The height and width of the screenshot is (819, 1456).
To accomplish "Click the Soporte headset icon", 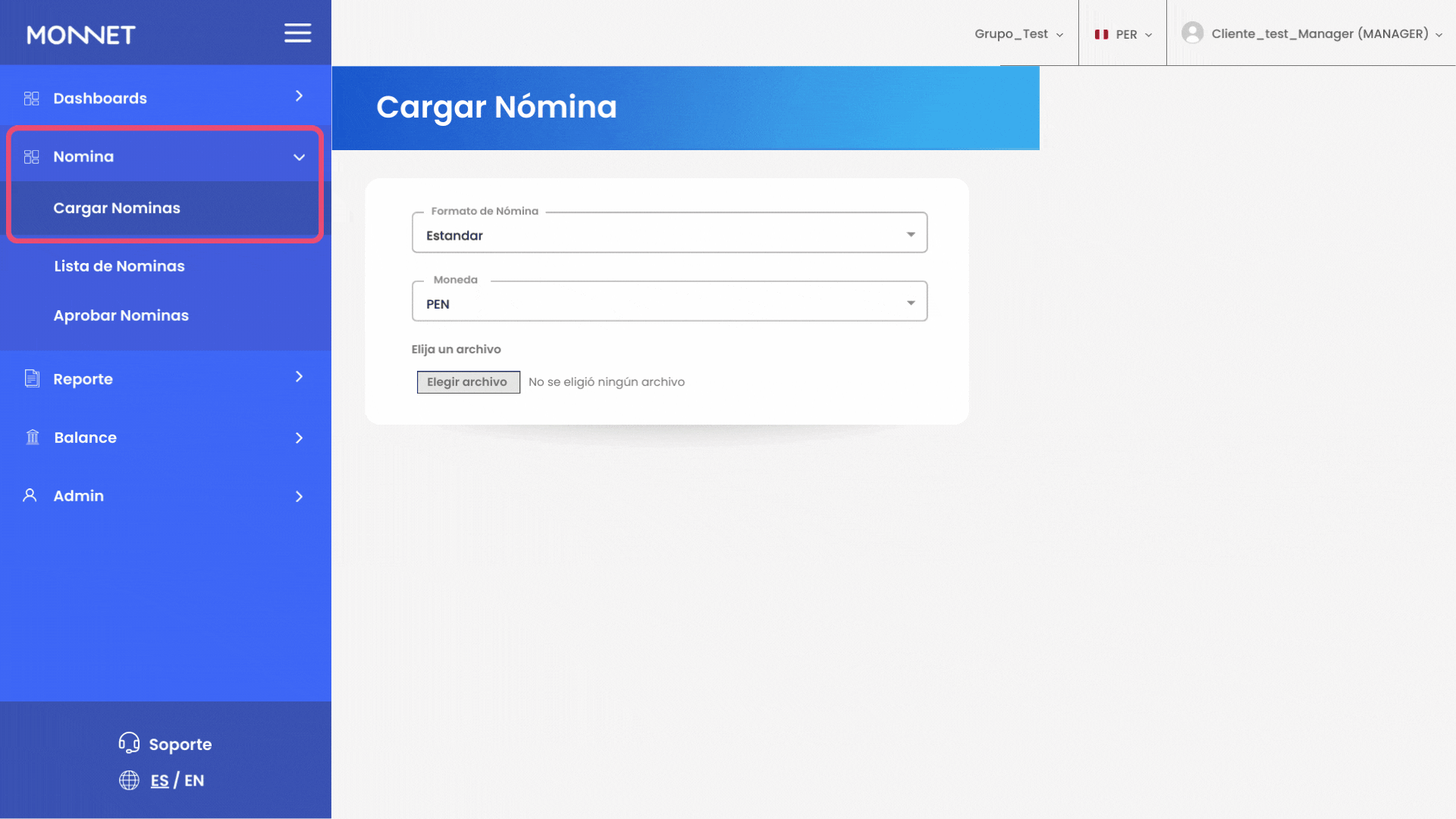I will [129, 743].
